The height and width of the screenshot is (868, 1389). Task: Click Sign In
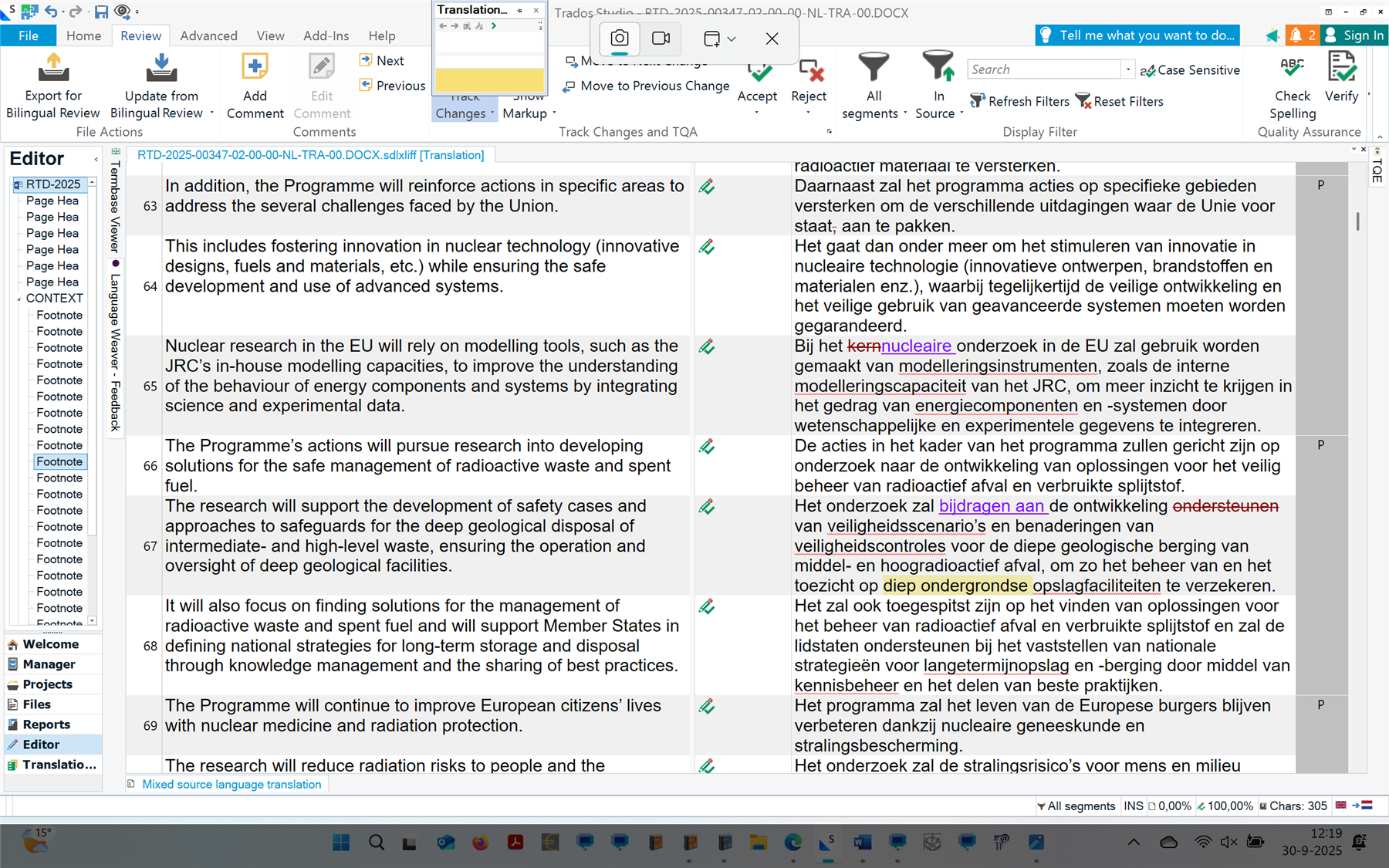coord(1361,35)
